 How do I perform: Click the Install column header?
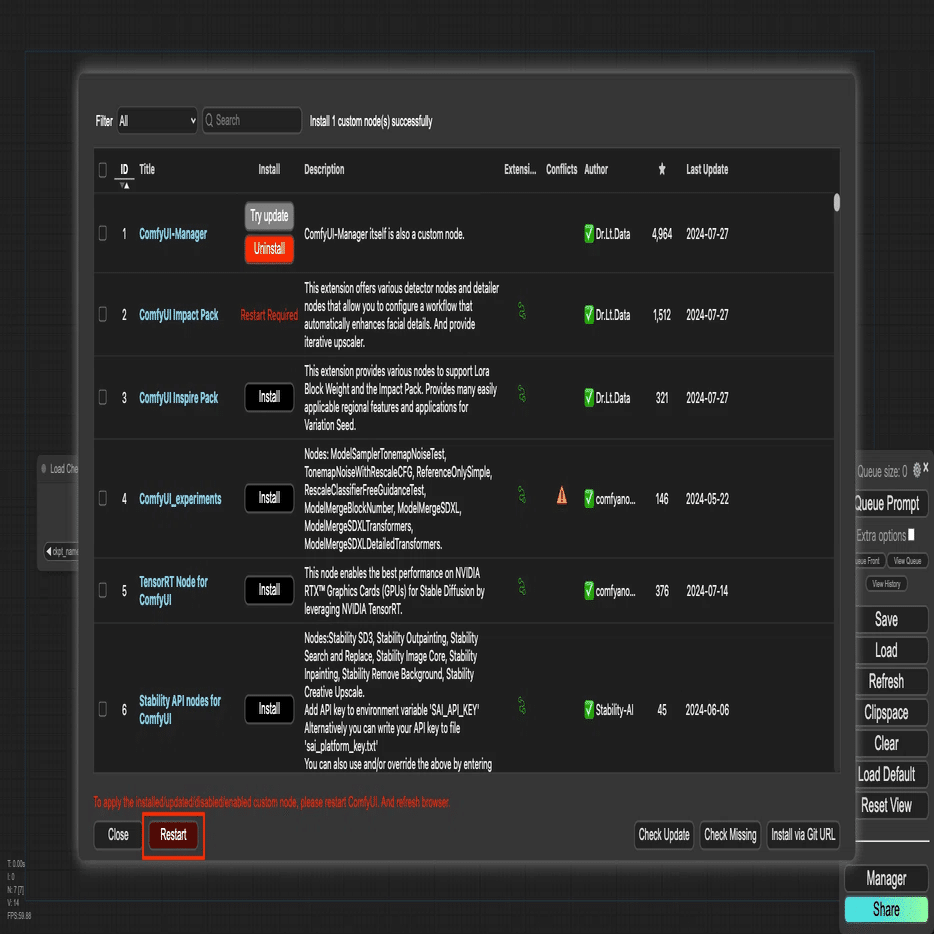(269, 169)
